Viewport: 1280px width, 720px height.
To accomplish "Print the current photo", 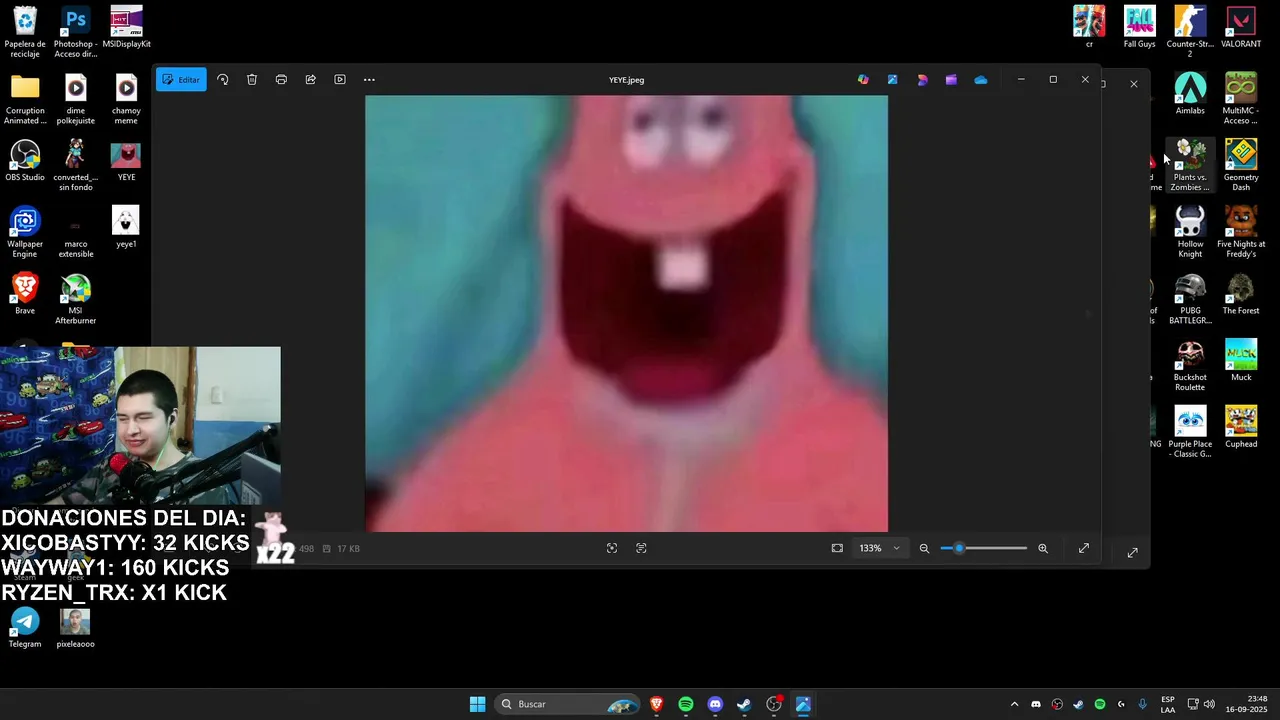I will pos(281,80).
